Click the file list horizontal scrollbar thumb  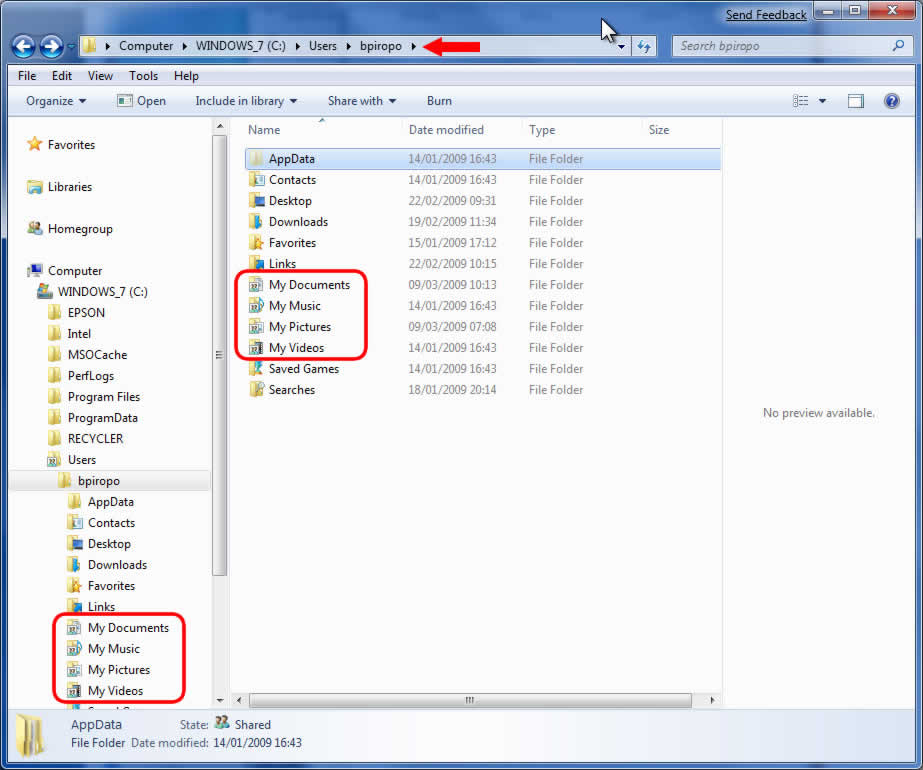tap(470, 700)
